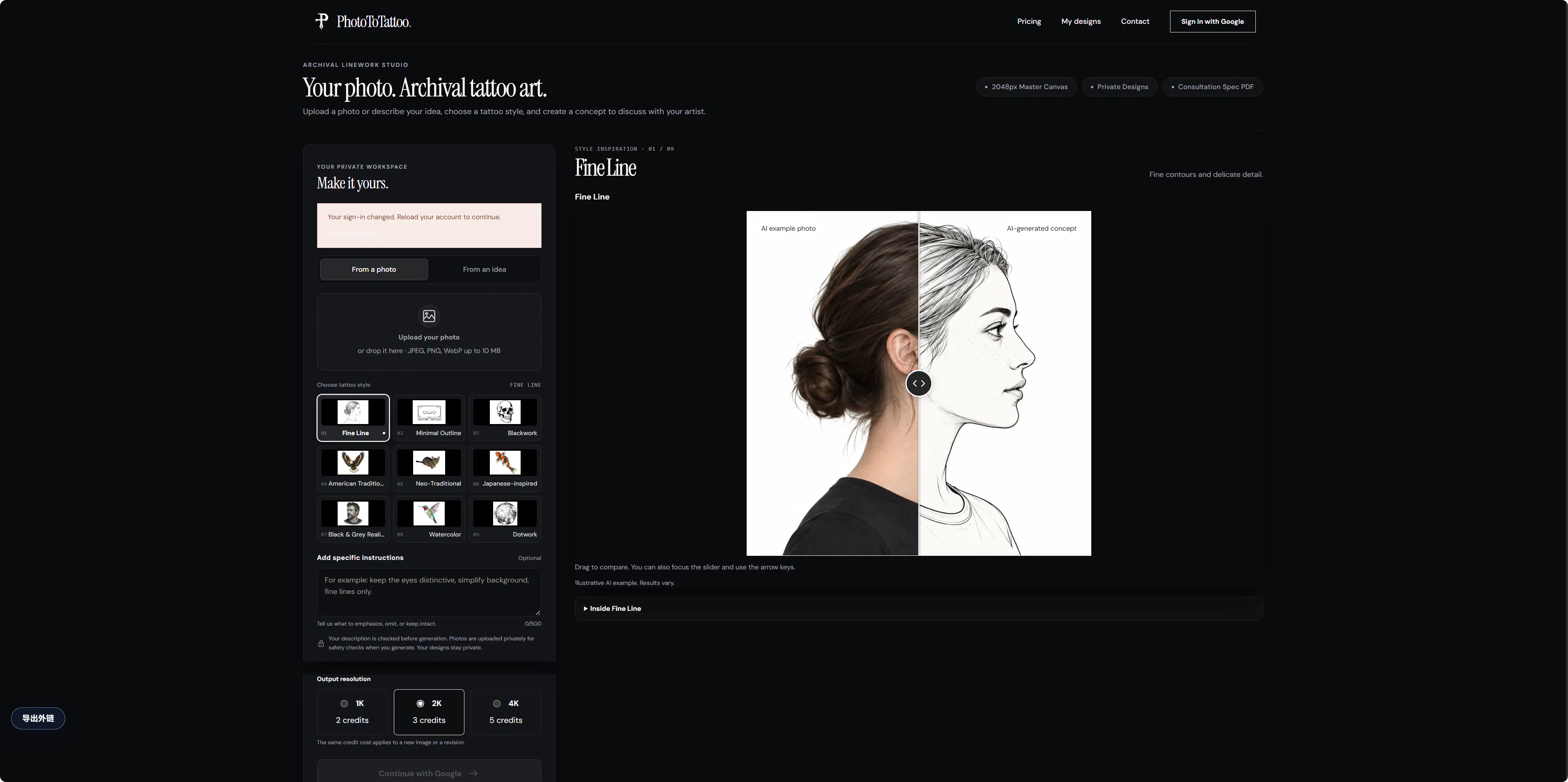This screenshot has height=782, width=1568.
Task: Choose the Black & Grey Realism style
Action: tap(353, 519)
